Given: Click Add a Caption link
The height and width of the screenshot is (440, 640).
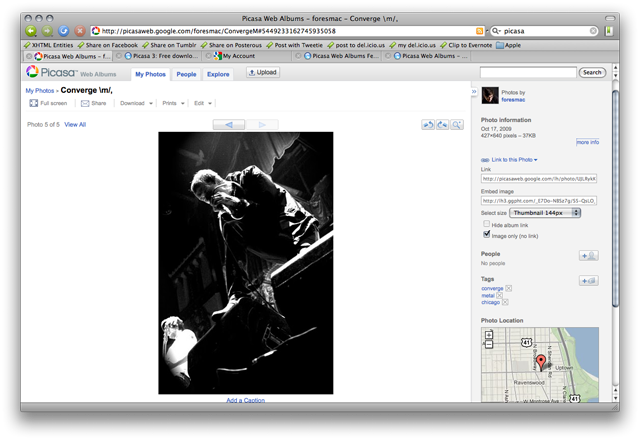Looking at the screenshot, I should pos(246,400).
